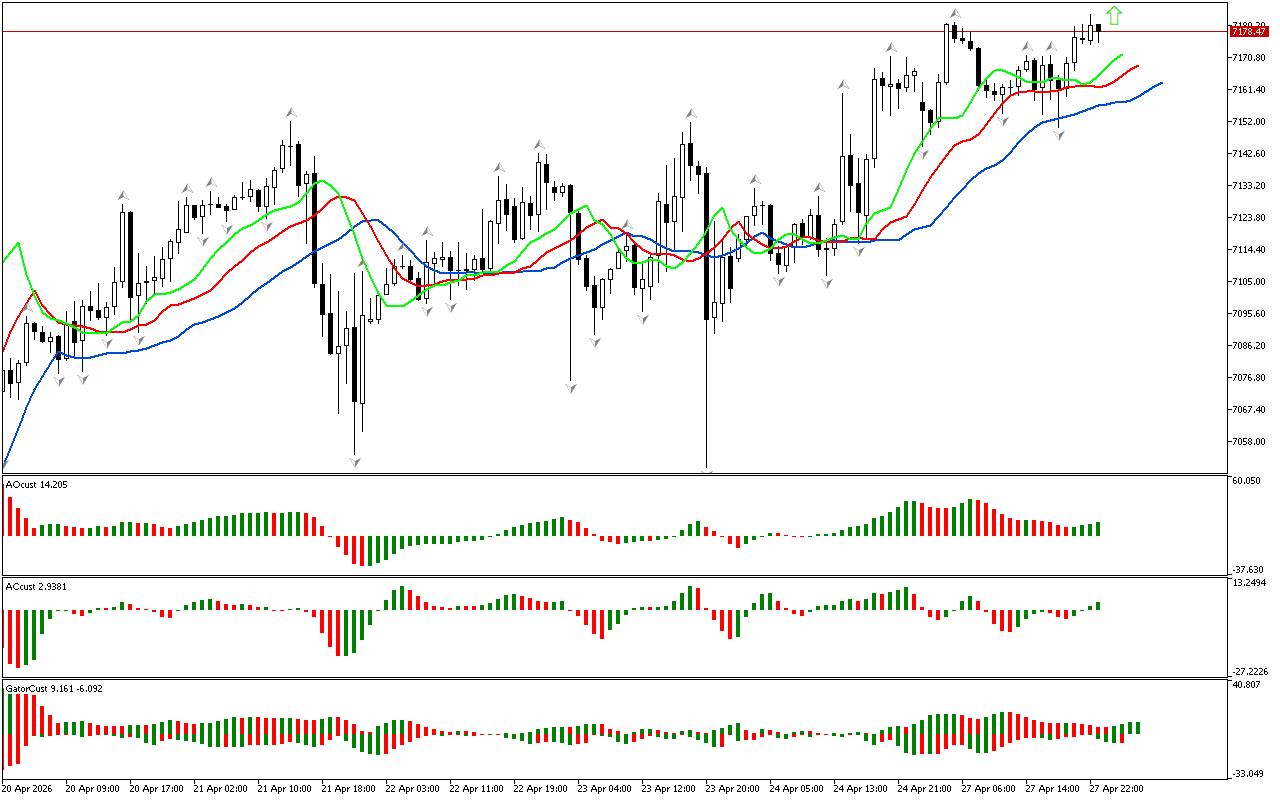Viewport: 1280px width, 800px height.
Task: Select the down fractal below 21 Apr 18:00 low
Action: (355, 461)
